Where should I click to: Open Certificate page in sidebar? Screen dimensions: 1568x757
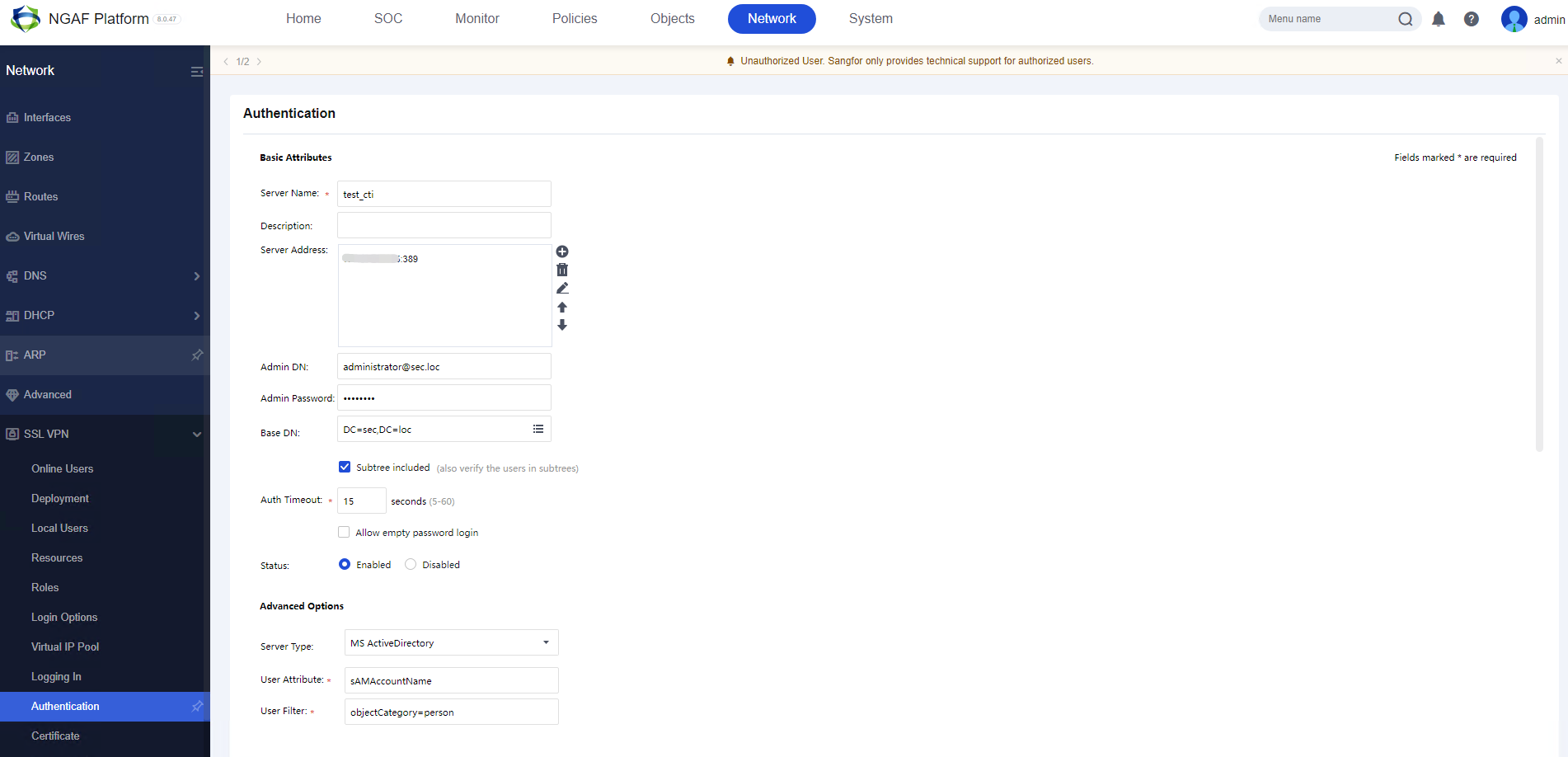pos(55,736)
